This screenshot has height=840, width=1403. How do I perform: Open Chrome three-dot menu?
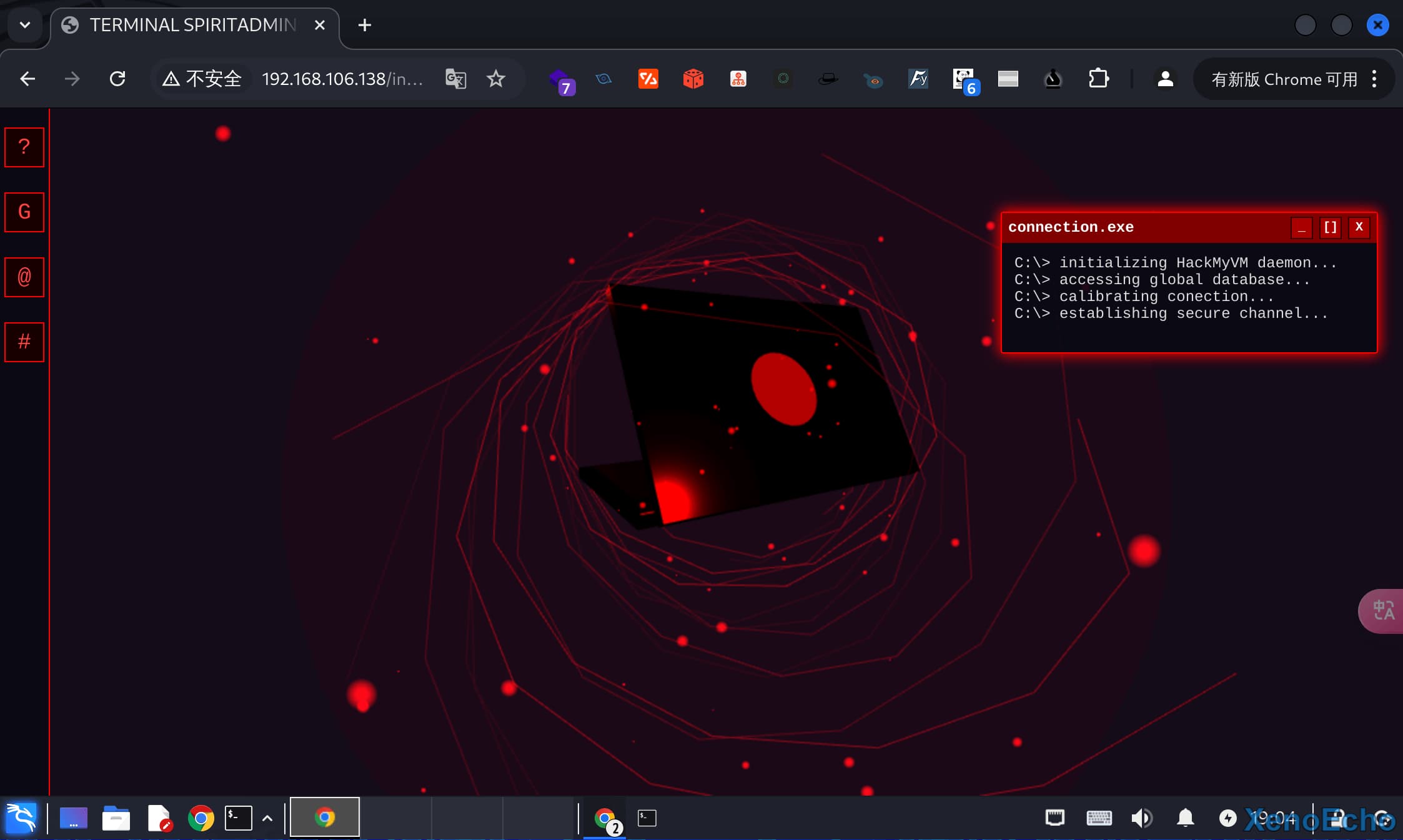(x=1374, y=79)
